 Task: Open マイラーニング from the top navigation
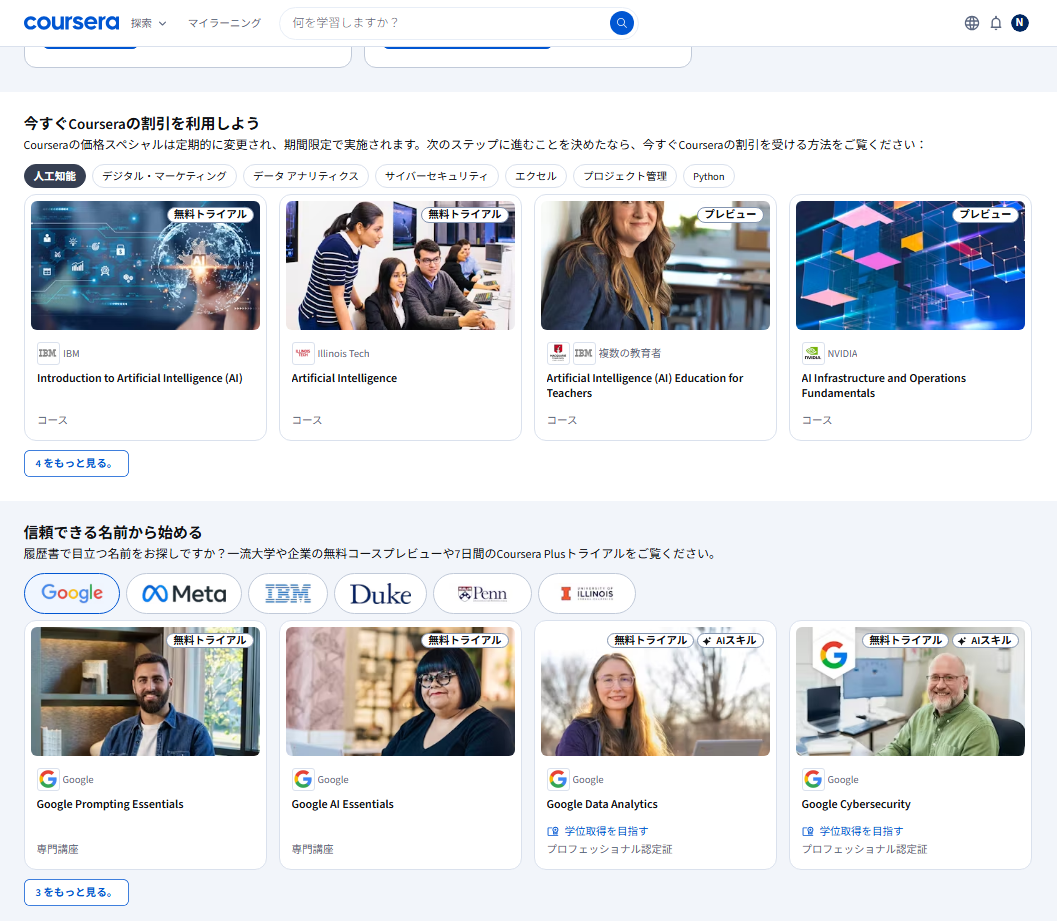(x=224, y=22)
